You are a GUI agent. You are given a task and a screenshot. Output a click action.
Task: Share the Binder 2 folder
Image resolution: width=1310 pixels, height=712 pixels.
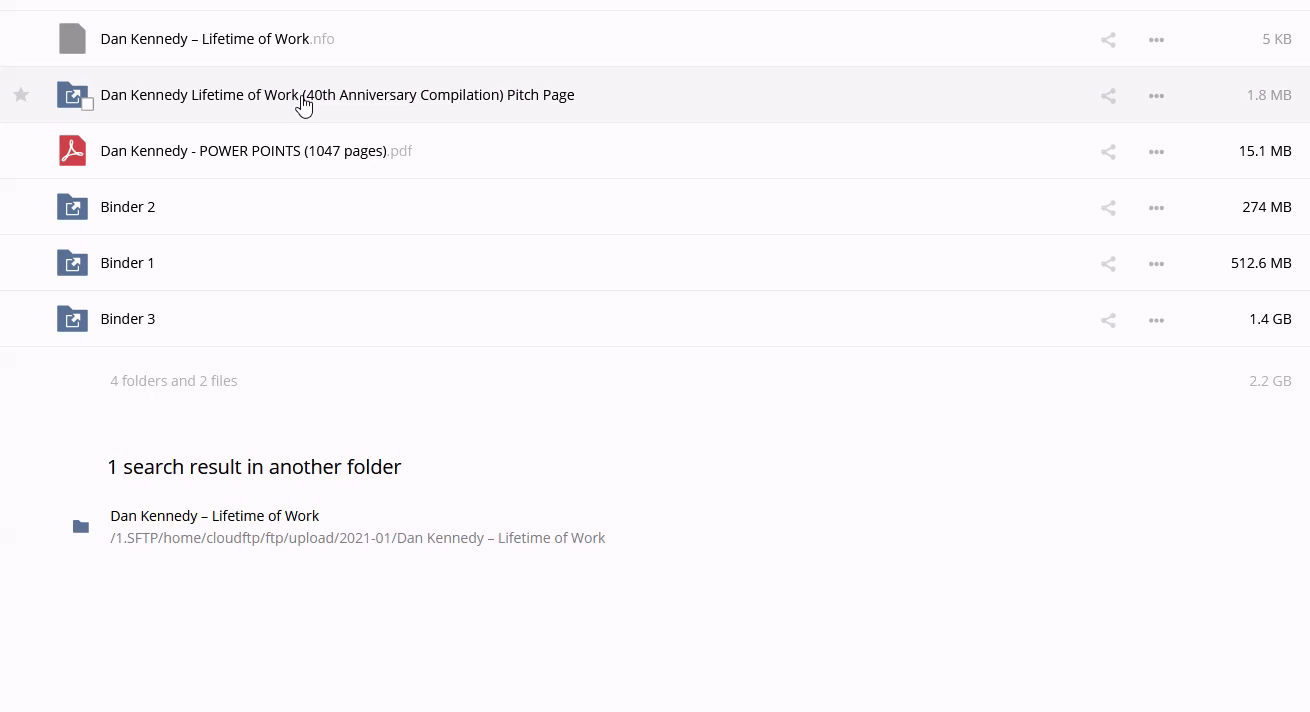tap(1108, 208)
